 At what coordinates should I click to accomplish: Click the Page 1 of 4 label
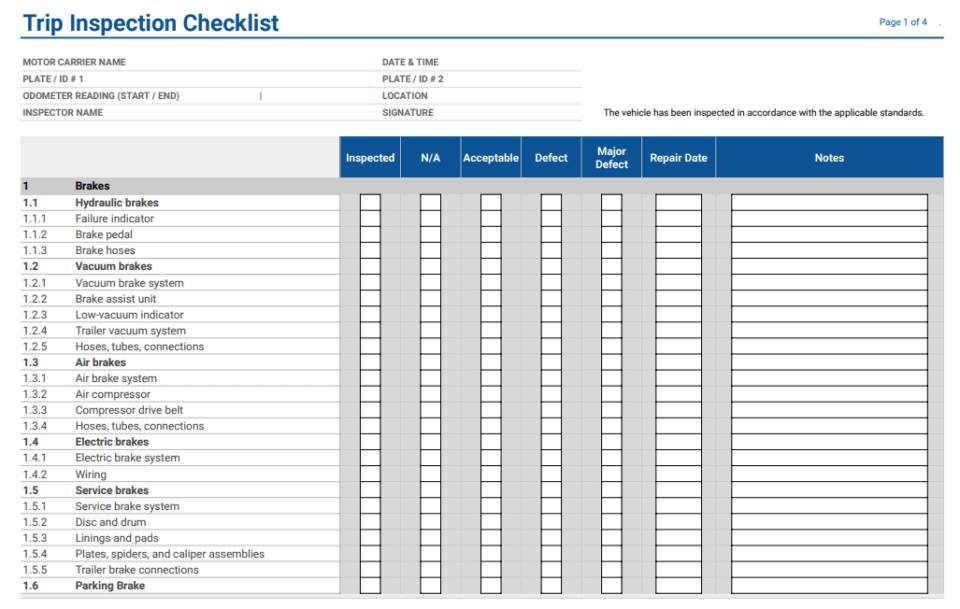903,22
